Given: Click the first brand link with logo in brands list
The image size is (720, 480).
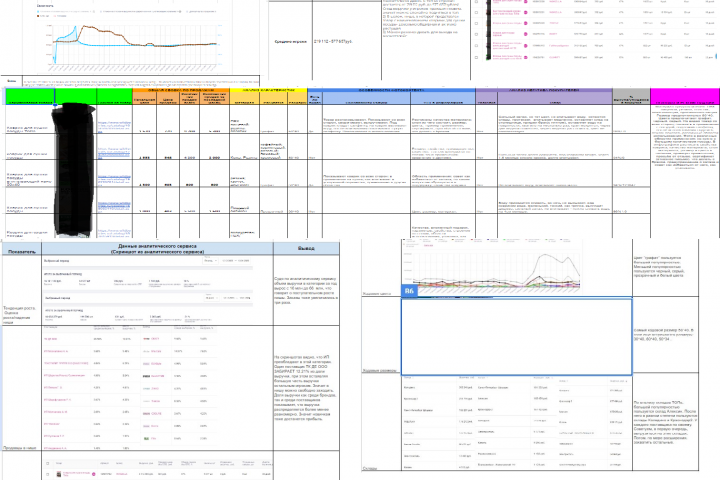Looking at the screenshot, I should pyautogui.click(x=151, y=339).
